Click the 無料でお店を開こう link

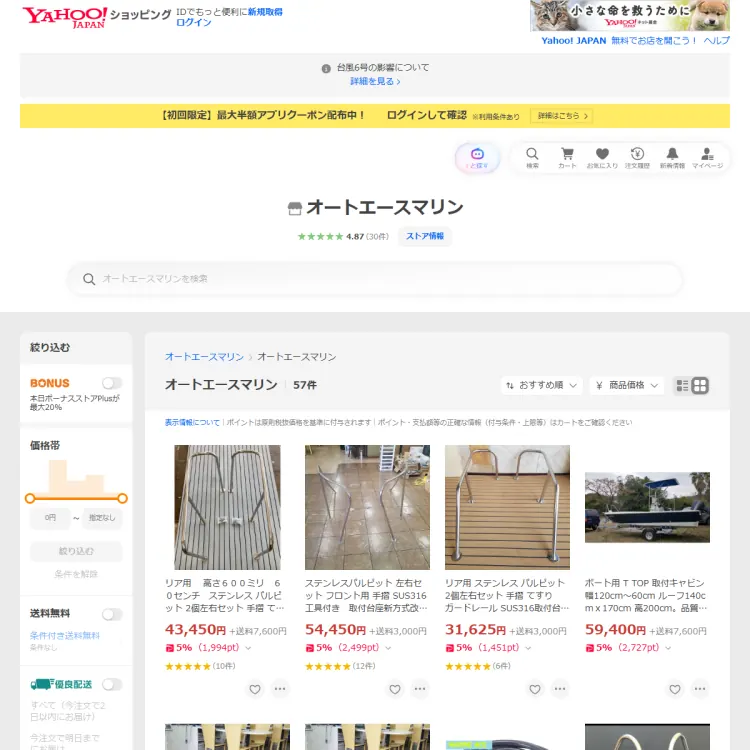tap(653, 41)
